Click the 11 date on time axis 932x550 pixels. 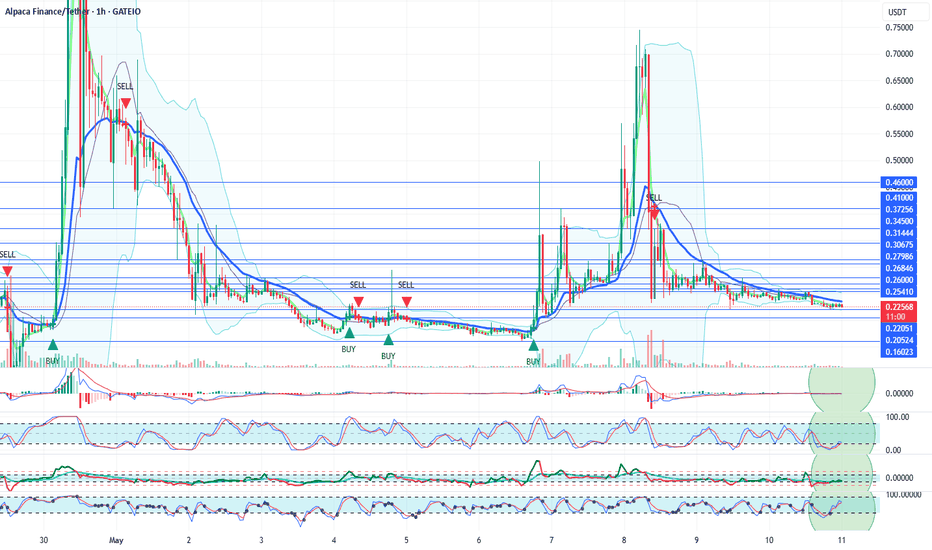click(842, 540)
